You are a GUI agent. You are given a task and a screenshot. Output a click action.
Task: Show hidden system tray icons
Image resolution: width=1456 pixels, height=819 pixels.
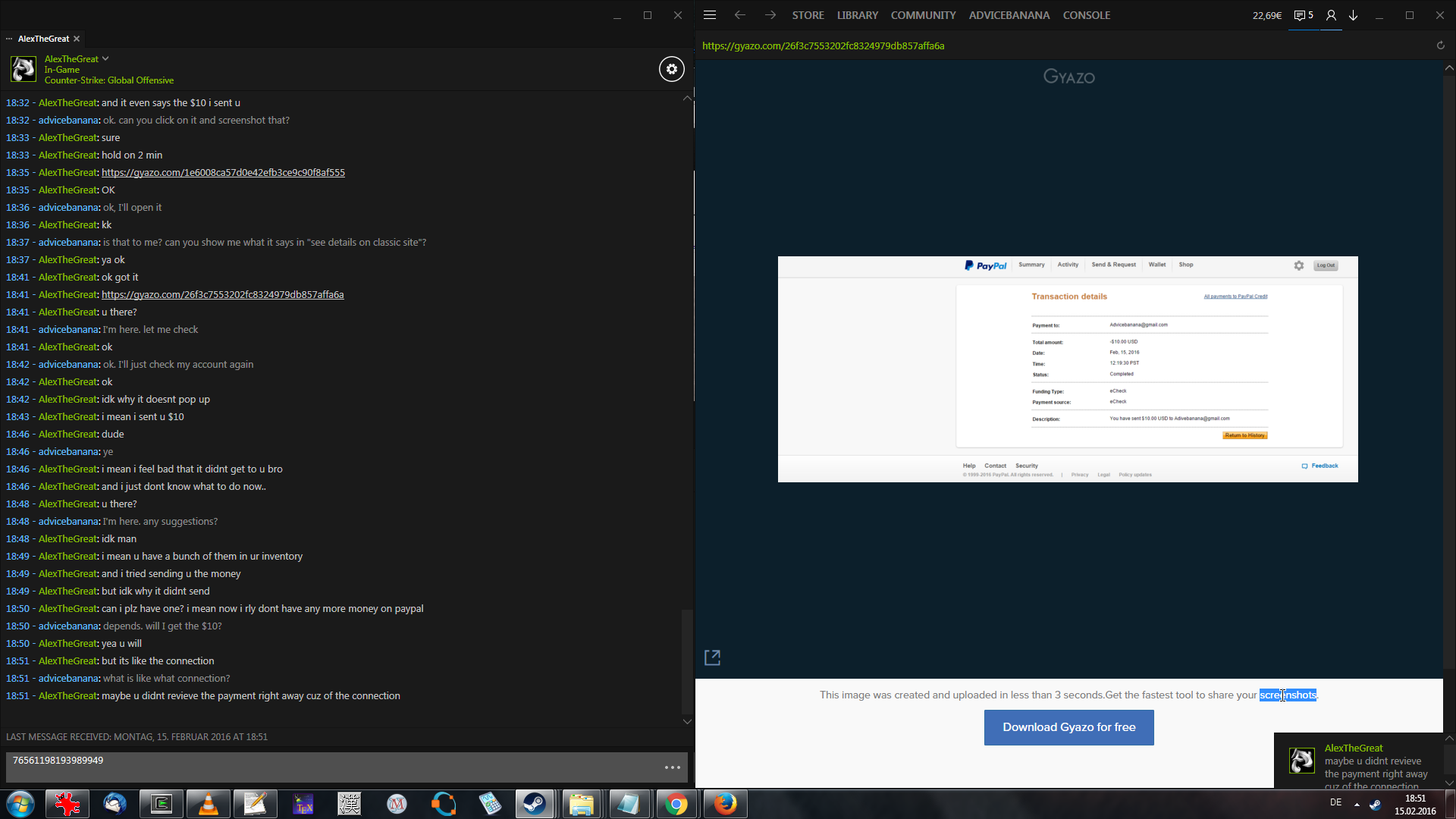pos(1357,804)
